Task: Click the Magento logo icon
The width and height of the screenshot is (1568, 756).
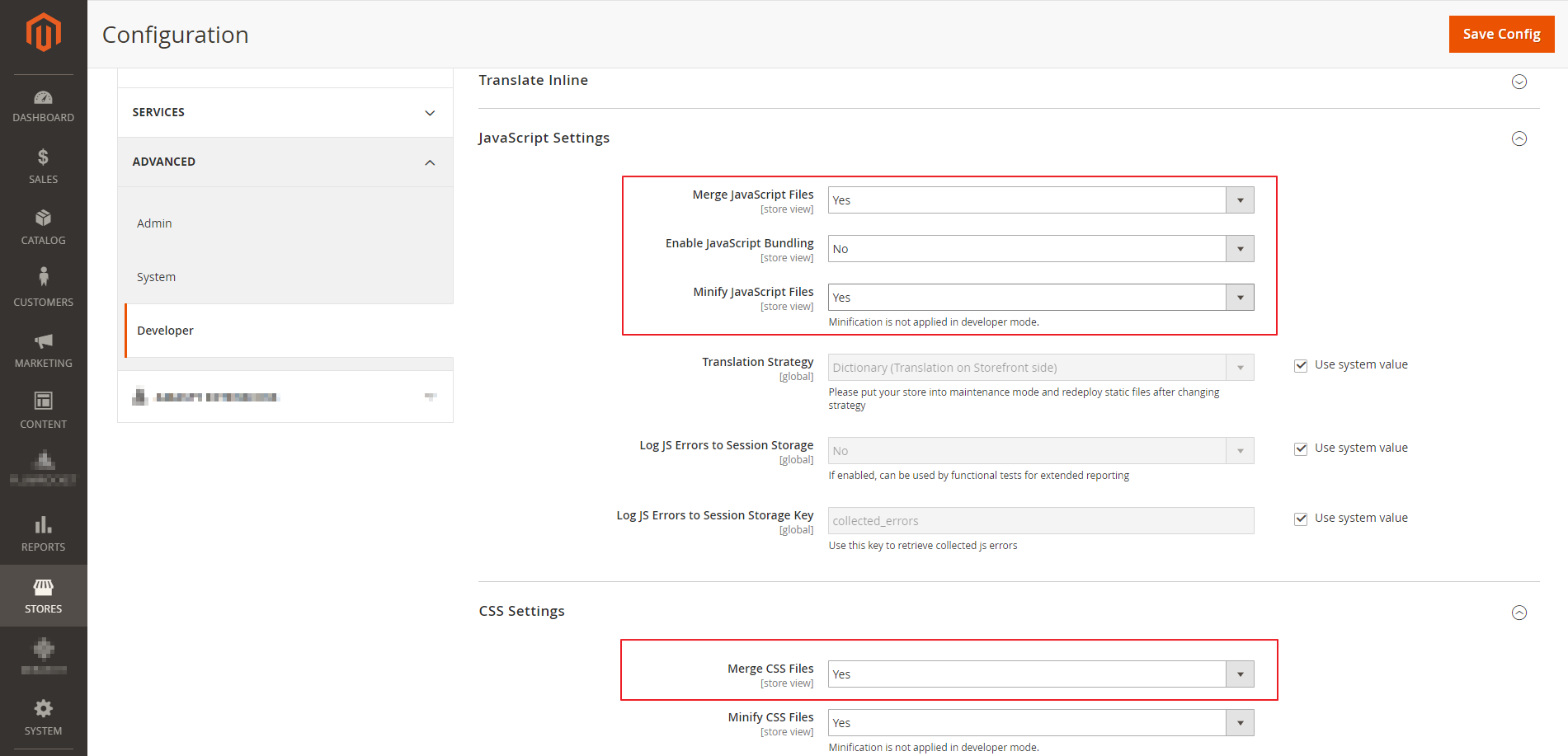Action: pos(43,33)
